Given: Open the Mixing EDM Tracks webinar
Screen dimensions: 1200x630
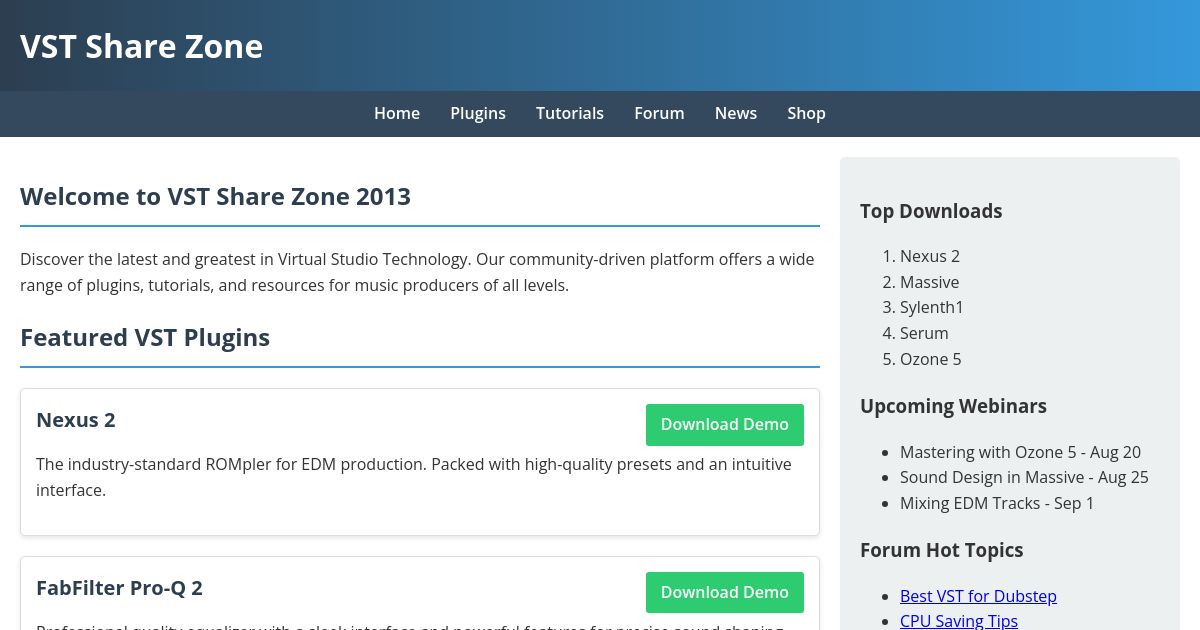Looking at the screenshot, I should [x=997, y=503].
